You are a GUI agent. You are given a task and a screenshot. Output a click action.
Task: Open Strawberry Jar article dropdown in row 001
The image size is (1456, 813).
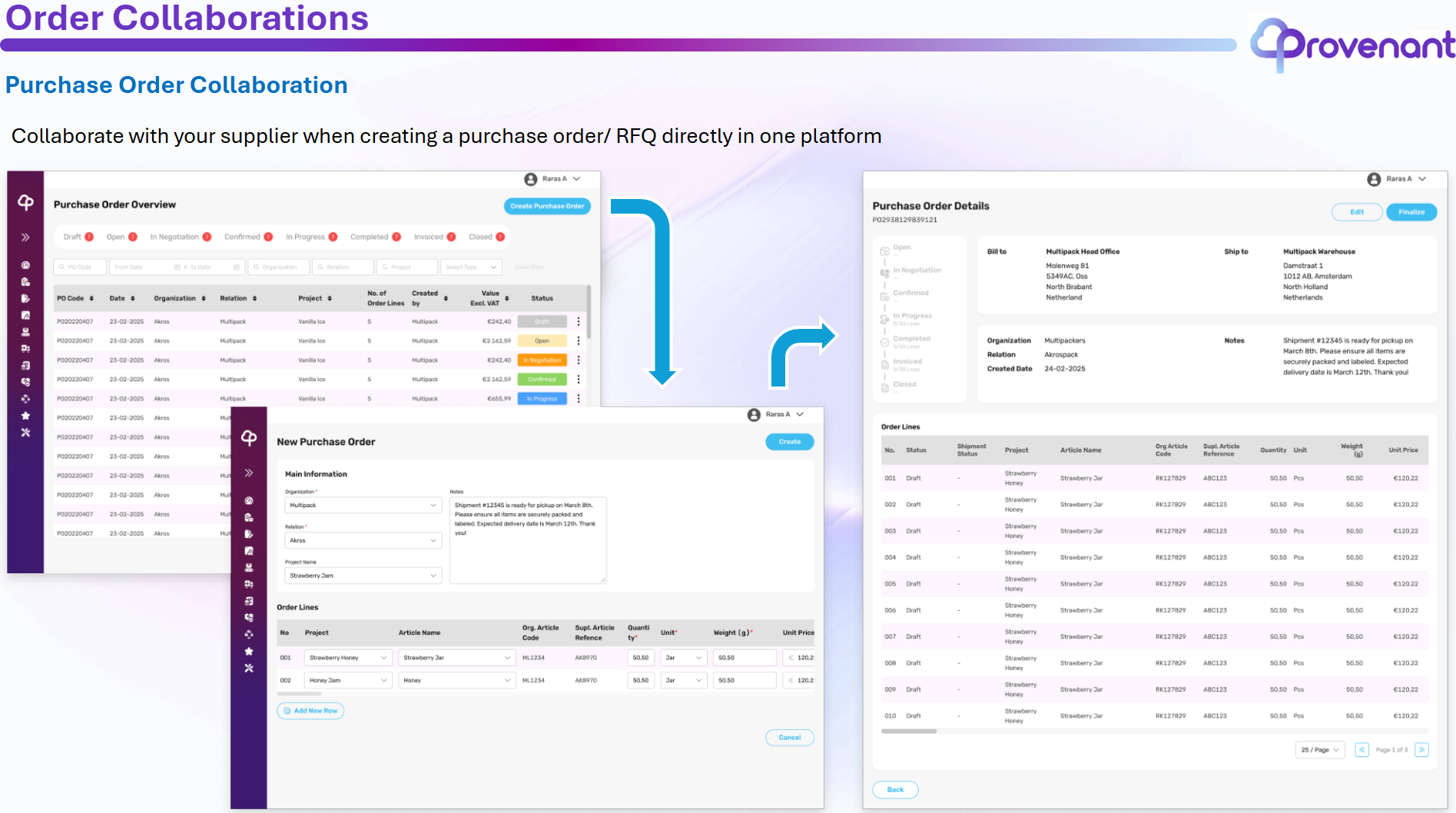point(457,658)
